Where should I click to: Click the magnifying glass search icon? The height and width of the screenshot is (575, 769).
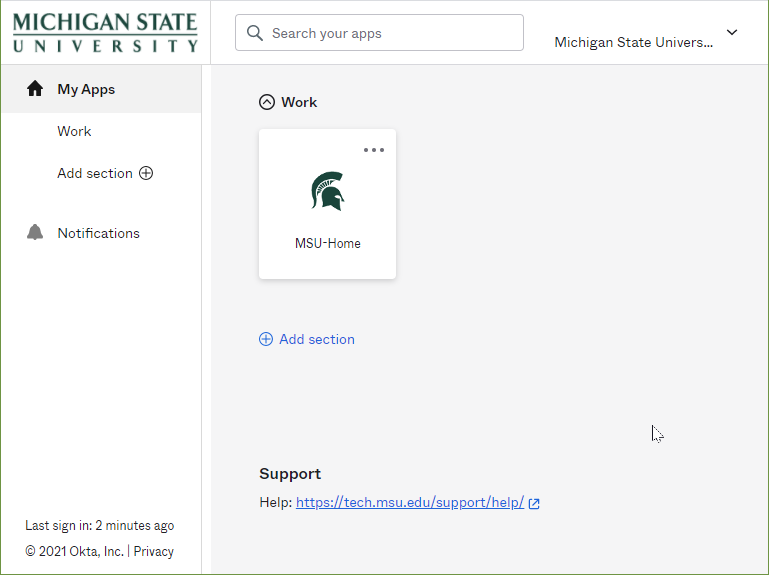point(255,33)
